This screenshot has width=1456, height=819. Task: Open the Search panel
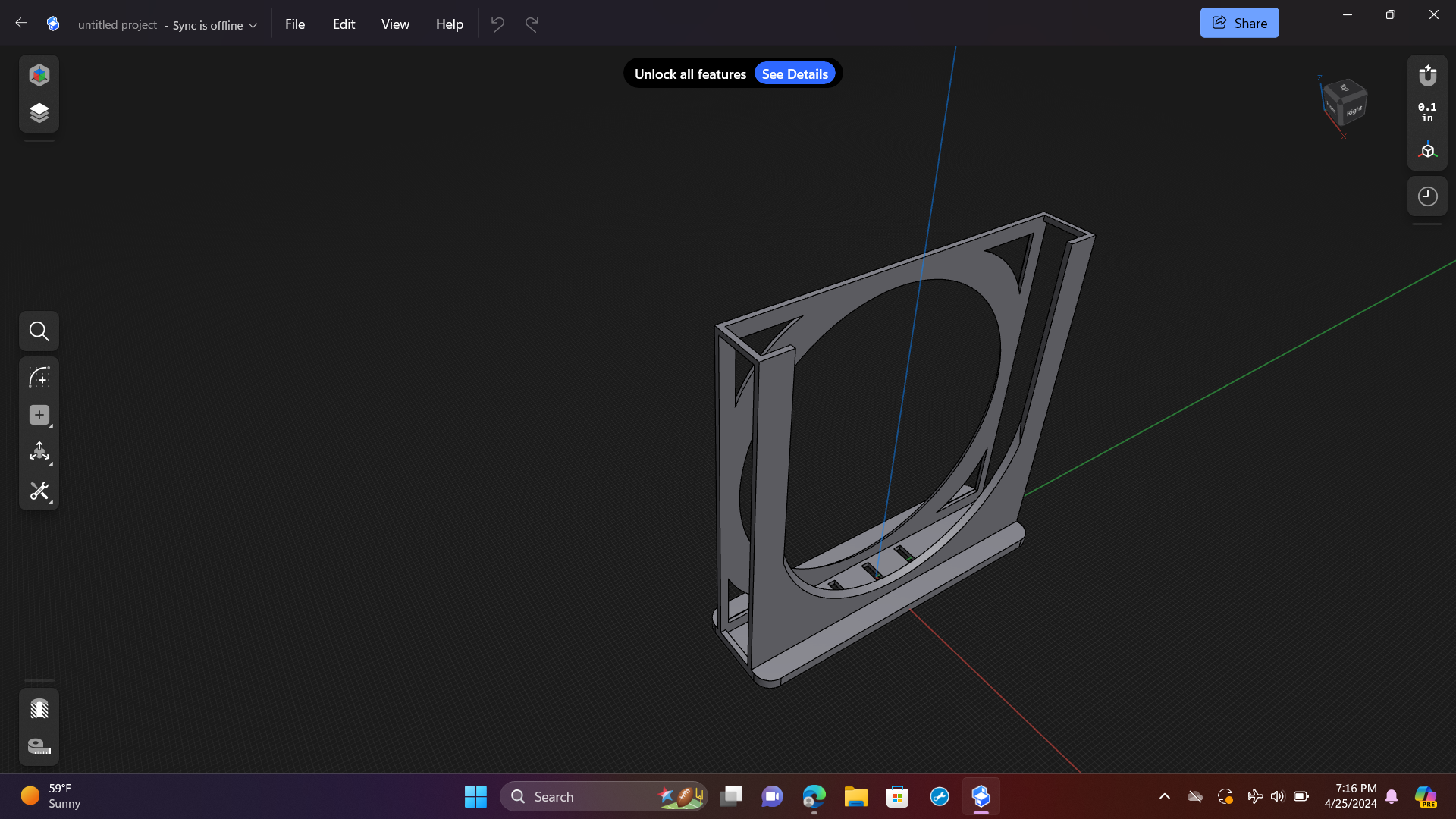(39, 331)
